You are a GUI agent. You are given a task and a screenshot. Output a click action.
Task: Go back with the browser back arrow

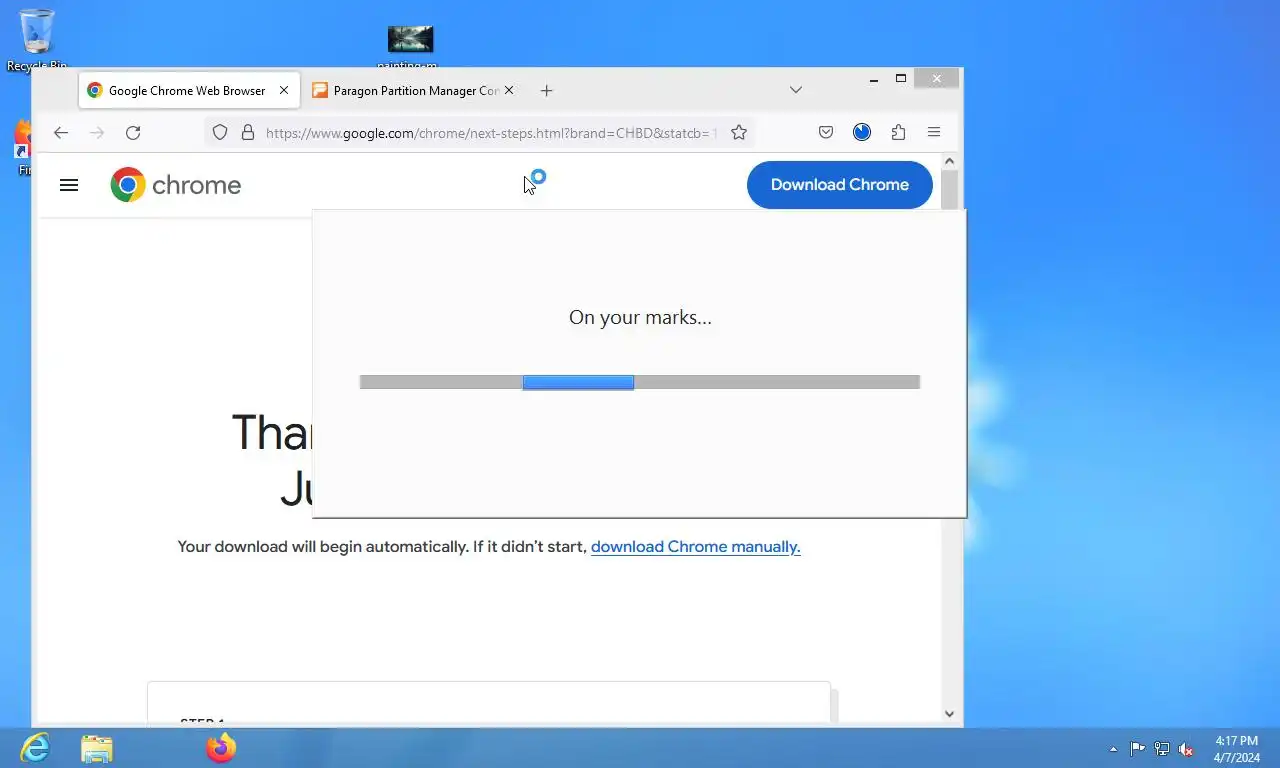(x=61, y=132)
